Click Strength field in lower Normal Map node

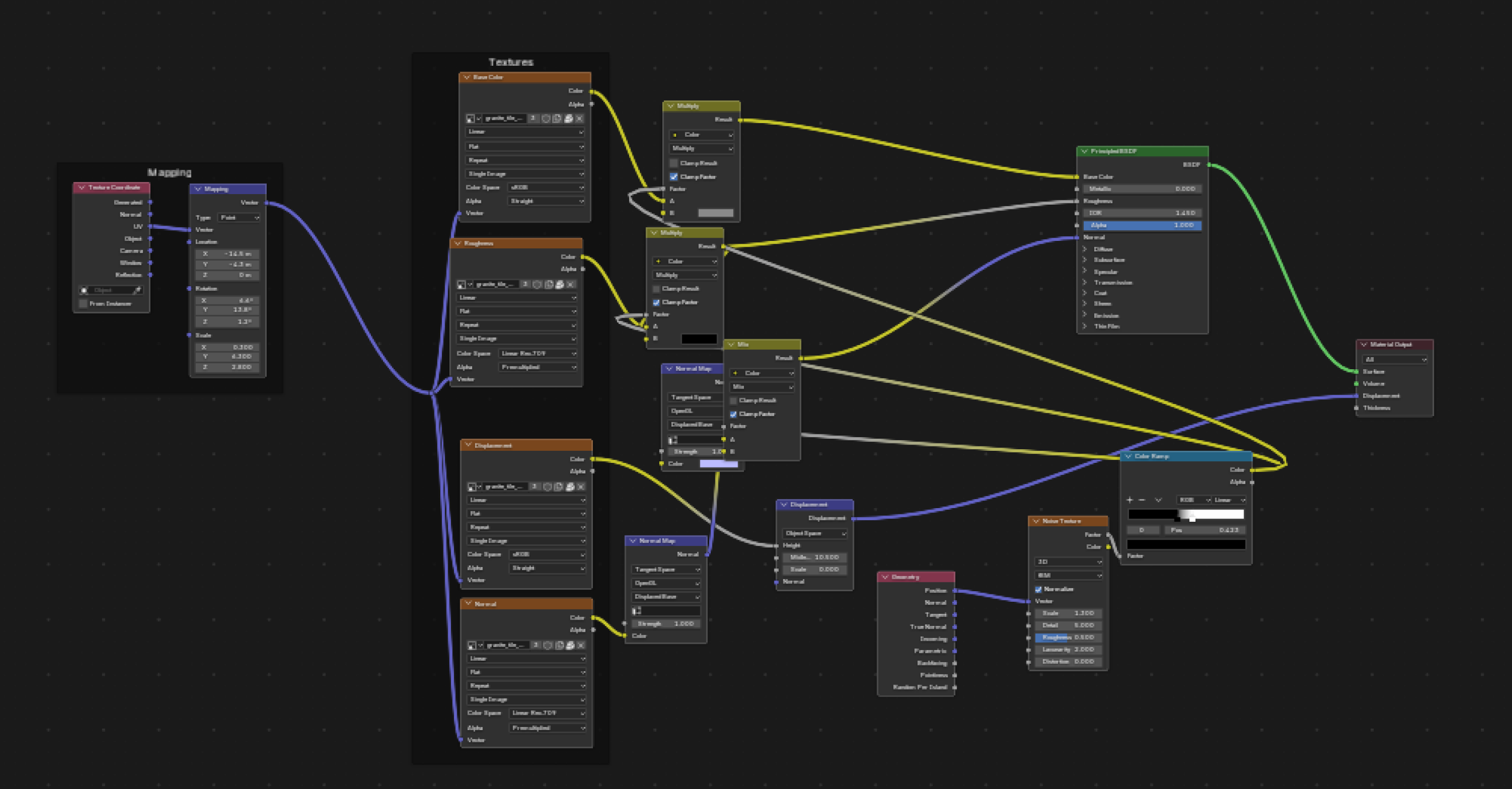click(x=666, y=624)
